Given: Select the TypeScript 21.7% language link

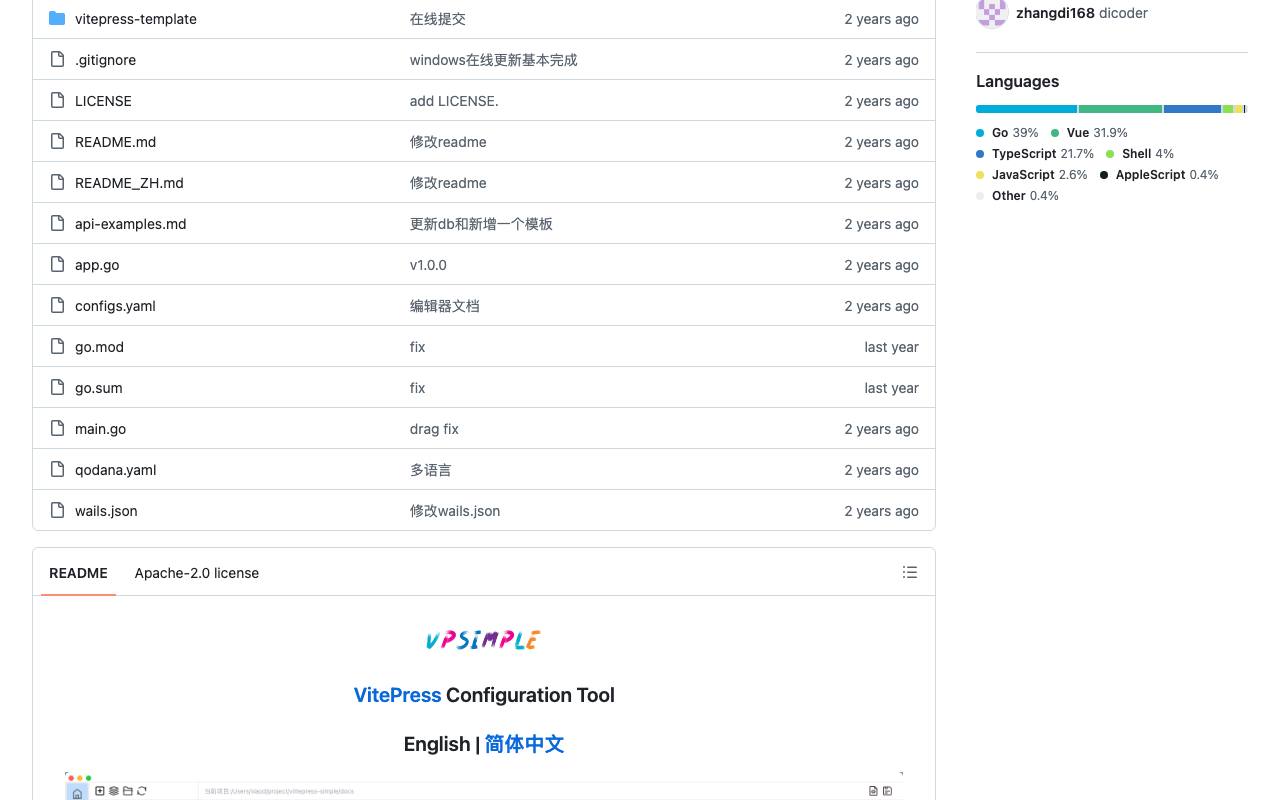Looking at the screenshot, I should [x=1035, y=154].
